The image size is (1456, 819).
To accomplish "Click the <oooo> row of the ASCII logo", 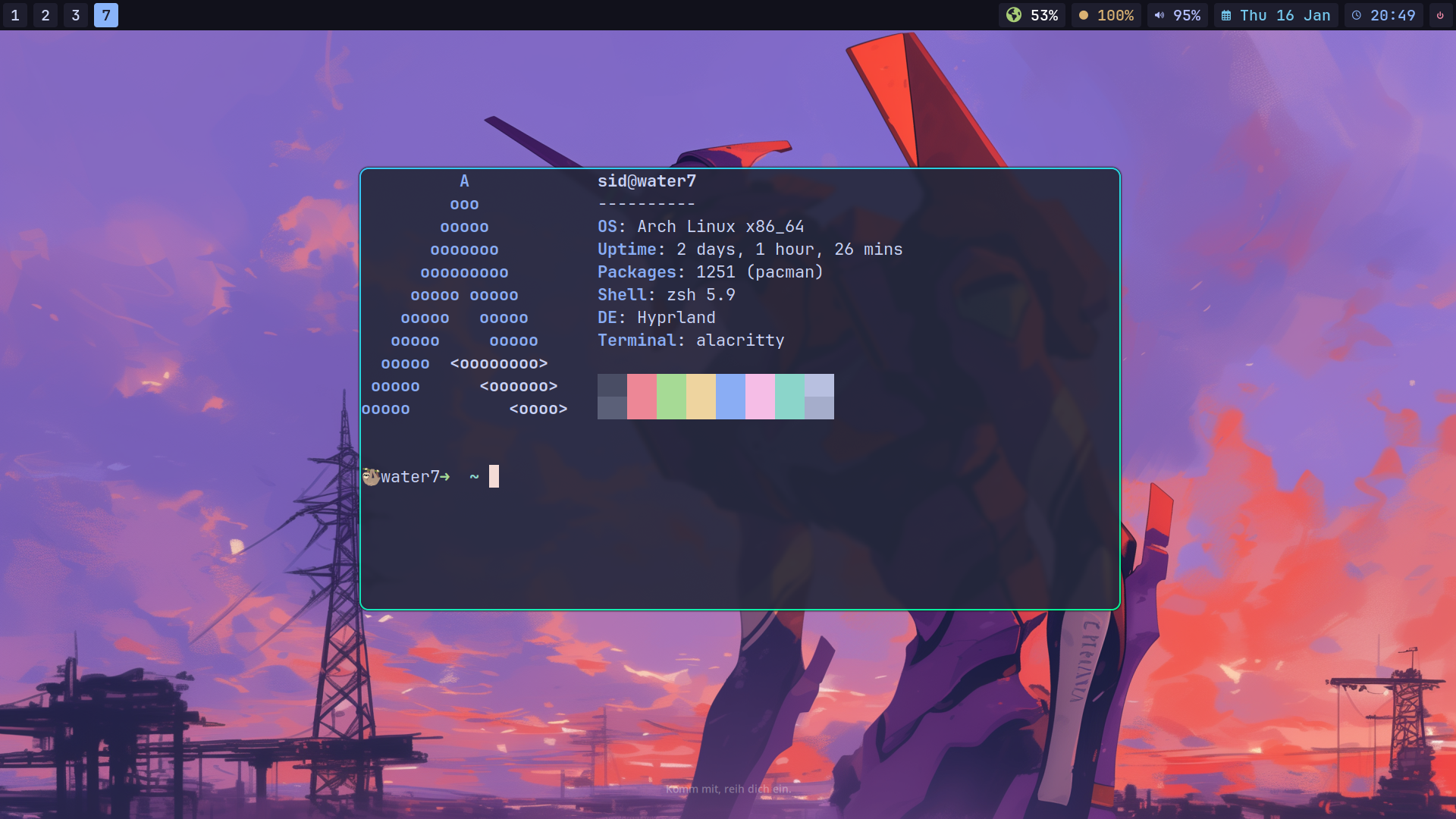I will pyautogui.click(x=538, y=409).
